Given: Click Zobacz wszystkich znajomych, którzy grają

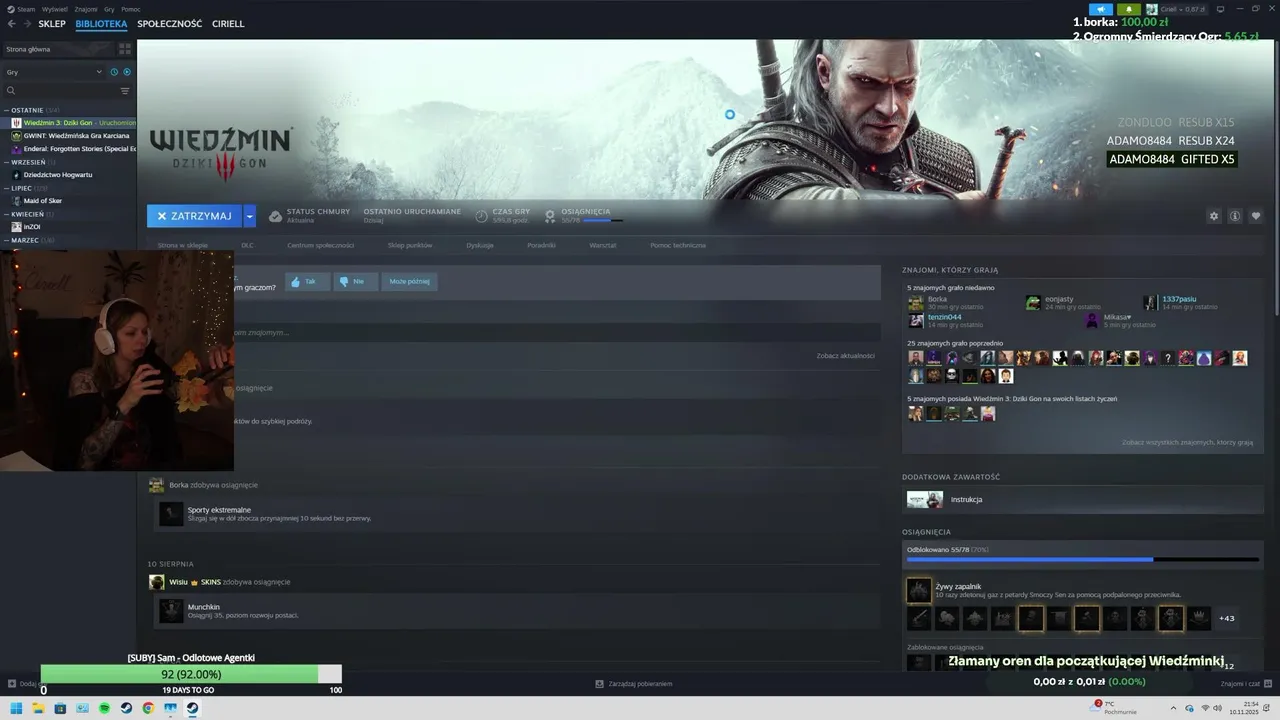Looking at the screenshot, I should [1187, 442].
